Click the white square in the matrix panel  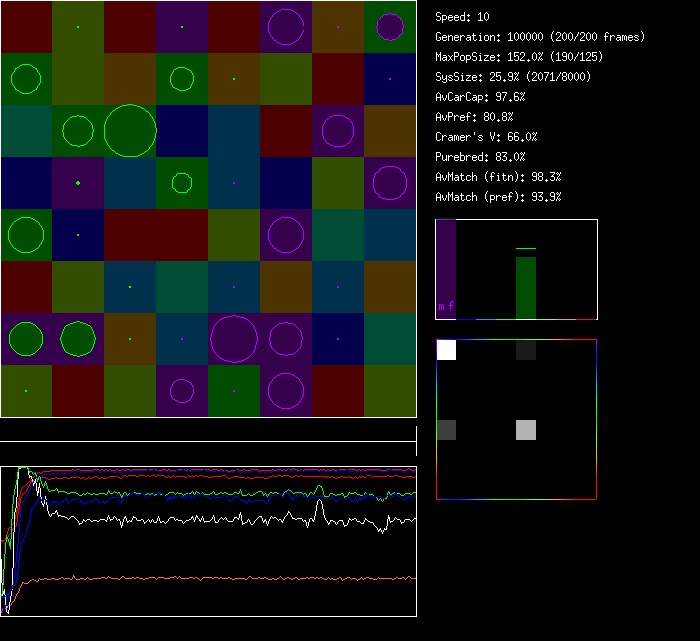(x=446, y=350)
